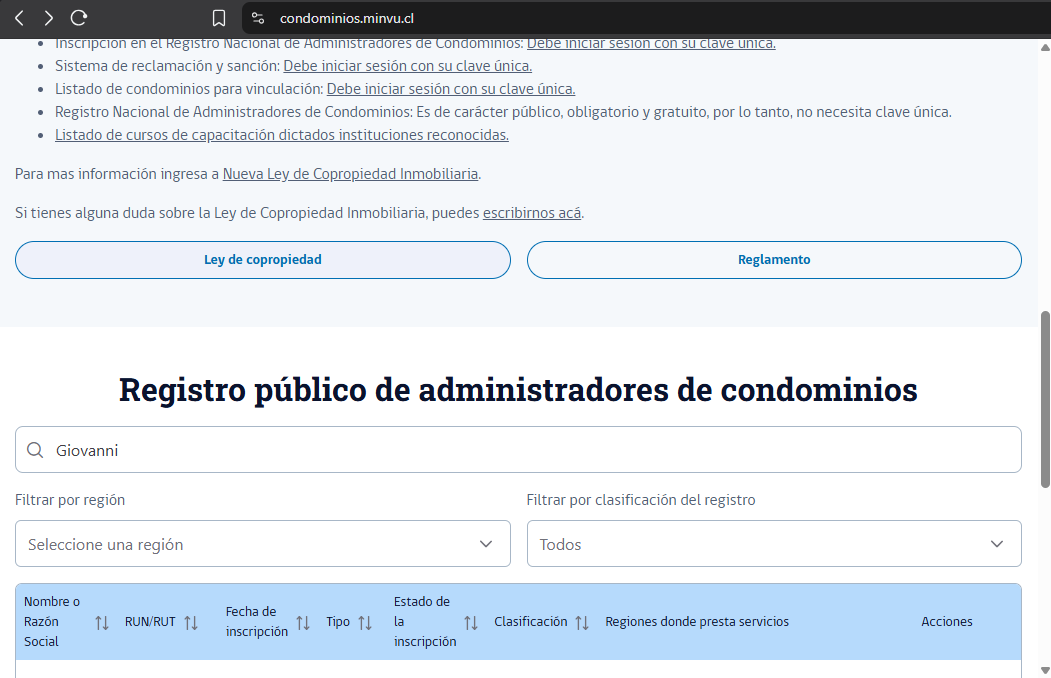The image size is (1051, 678).
Task: Open Listado de cursos de capacitación link
Action: tap(282, 135)
